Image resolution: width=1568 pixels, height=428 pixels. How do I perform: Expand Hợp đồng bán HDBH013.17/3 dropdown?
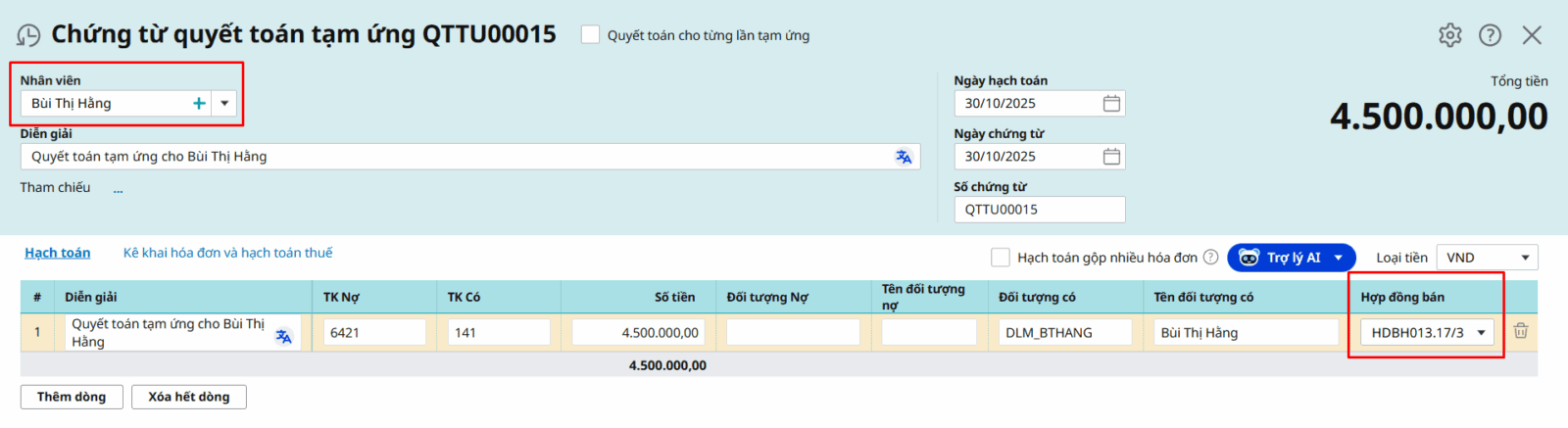[x=1481, y=333]
